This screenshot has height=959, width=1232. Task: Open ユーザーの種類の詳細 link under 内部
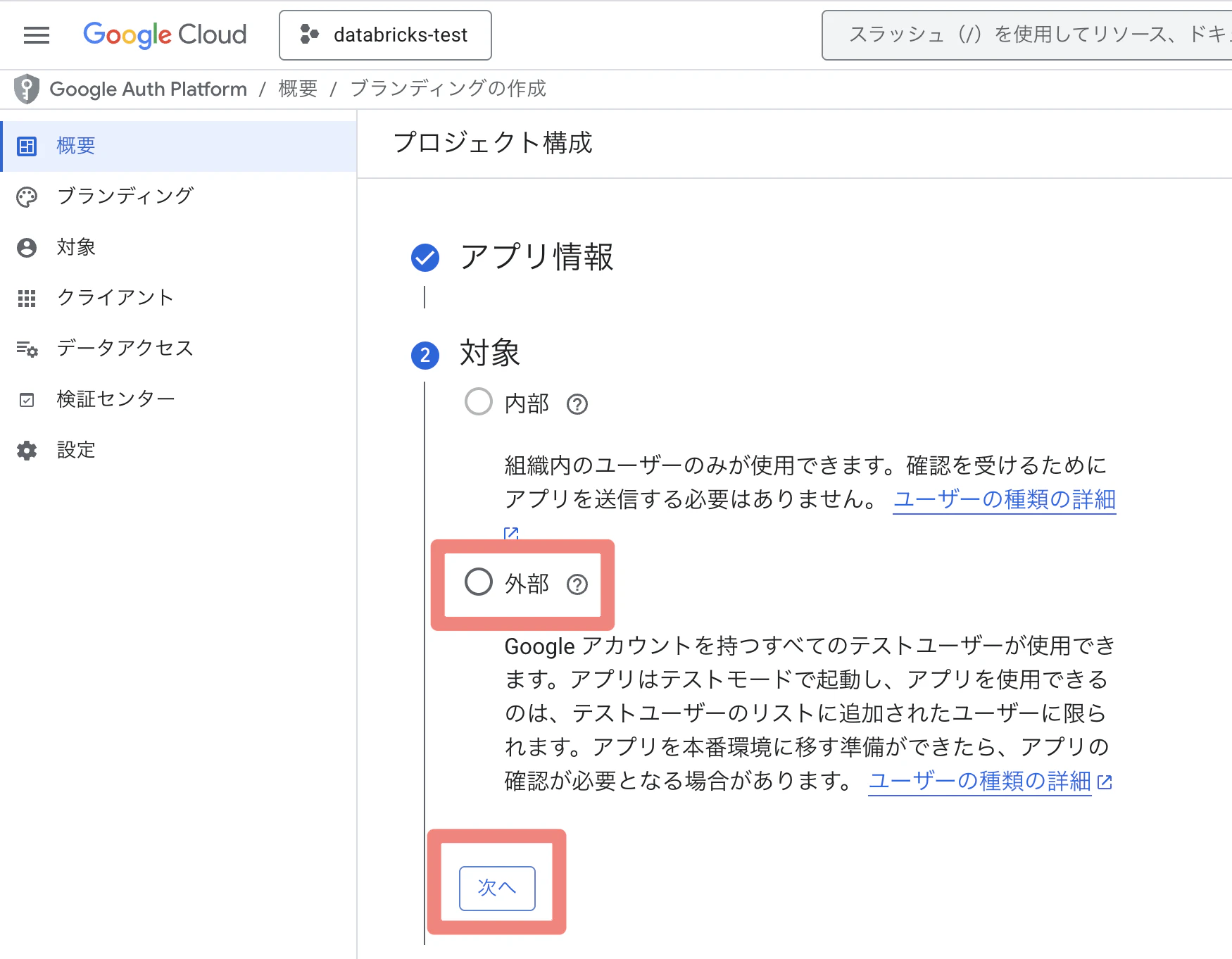1005,499
